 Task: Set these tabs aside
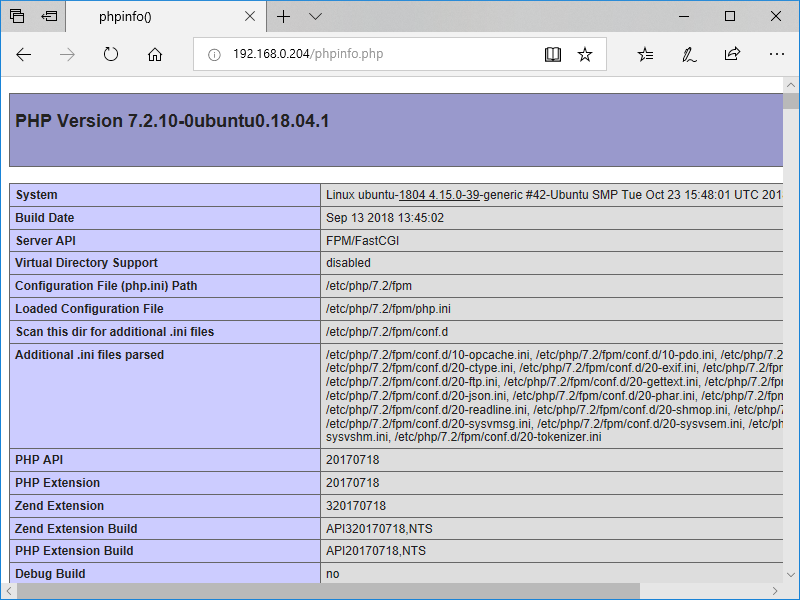(x=49, y=16)
